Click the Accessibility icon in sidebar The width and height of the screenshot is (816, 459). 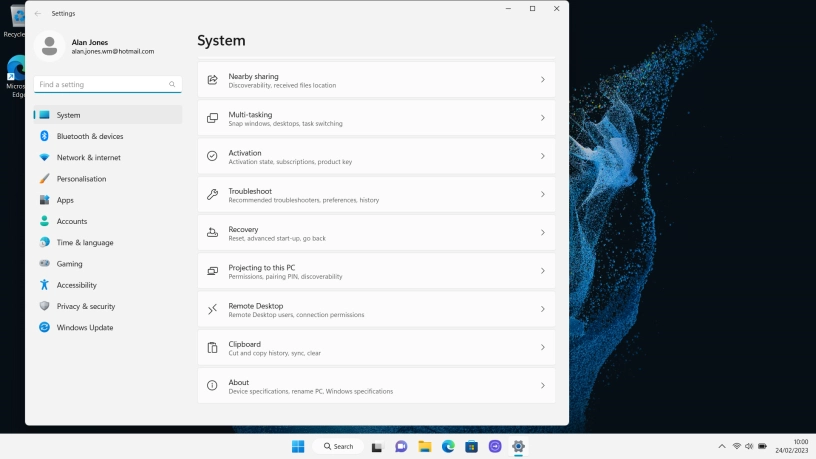pos(44,285)
